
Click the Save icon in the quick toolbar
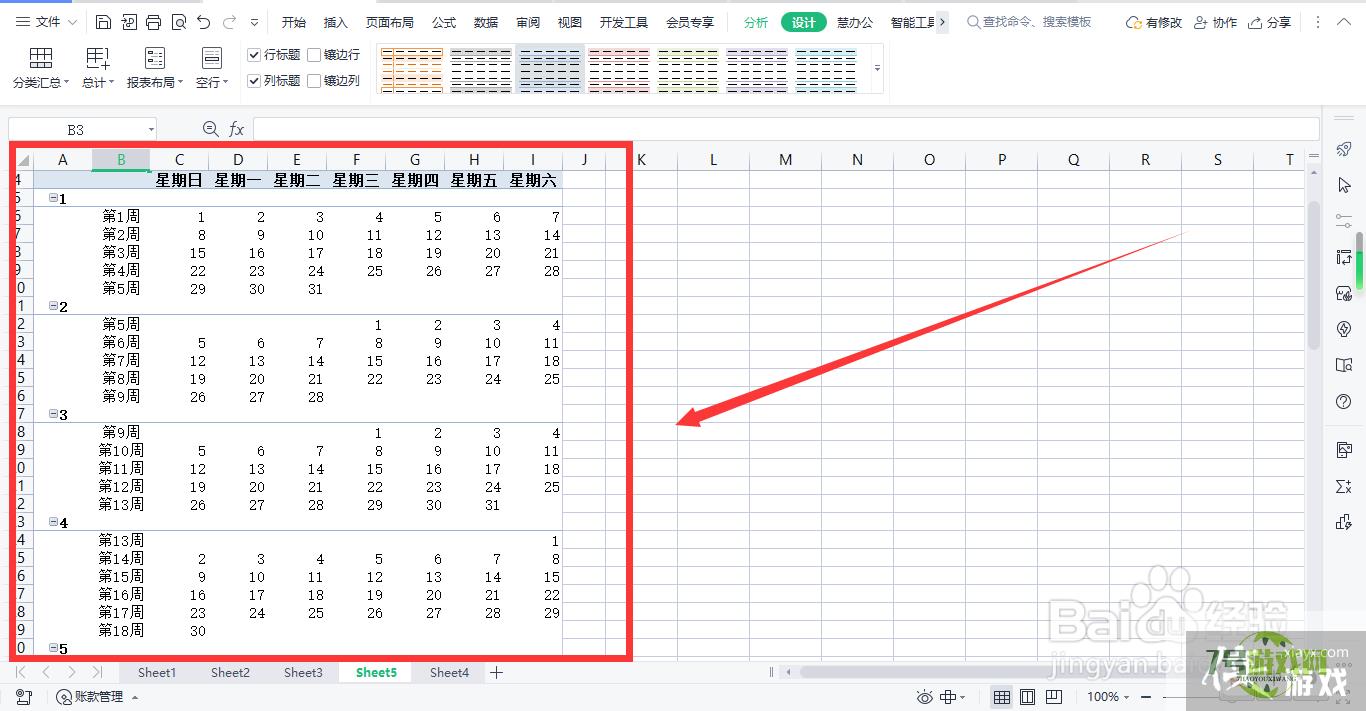[x=104, y=22]
